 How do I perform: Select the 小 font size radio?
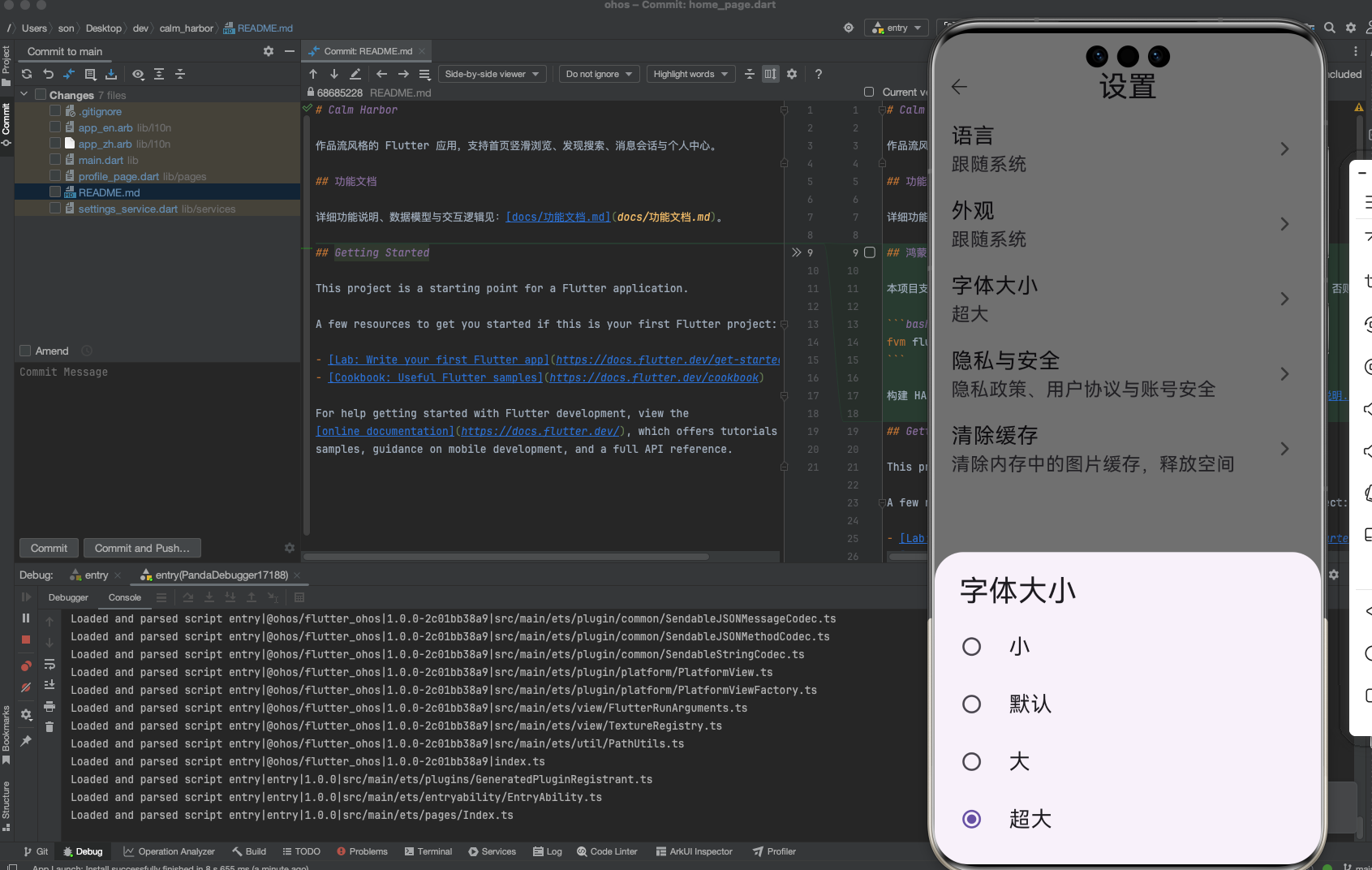(x=971, y=647)
